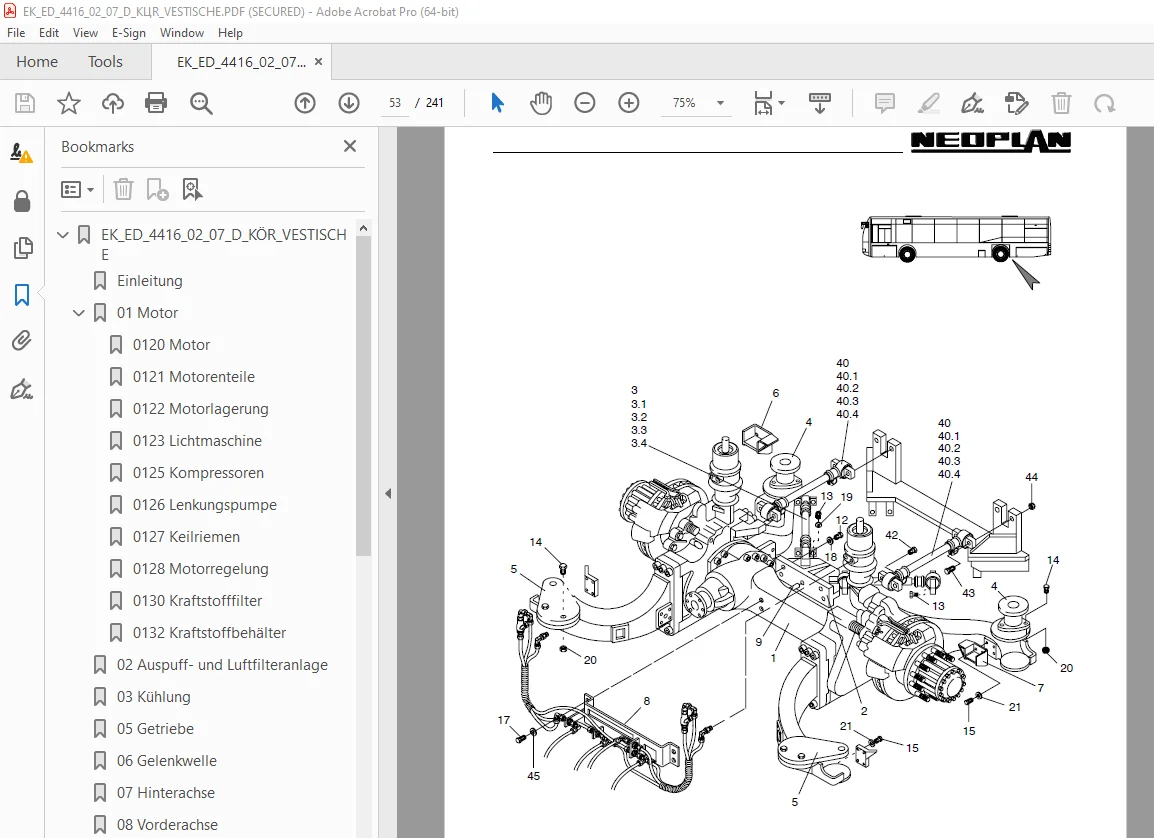Click the edit stamp toolbar icon

(x=1016, y=103)
